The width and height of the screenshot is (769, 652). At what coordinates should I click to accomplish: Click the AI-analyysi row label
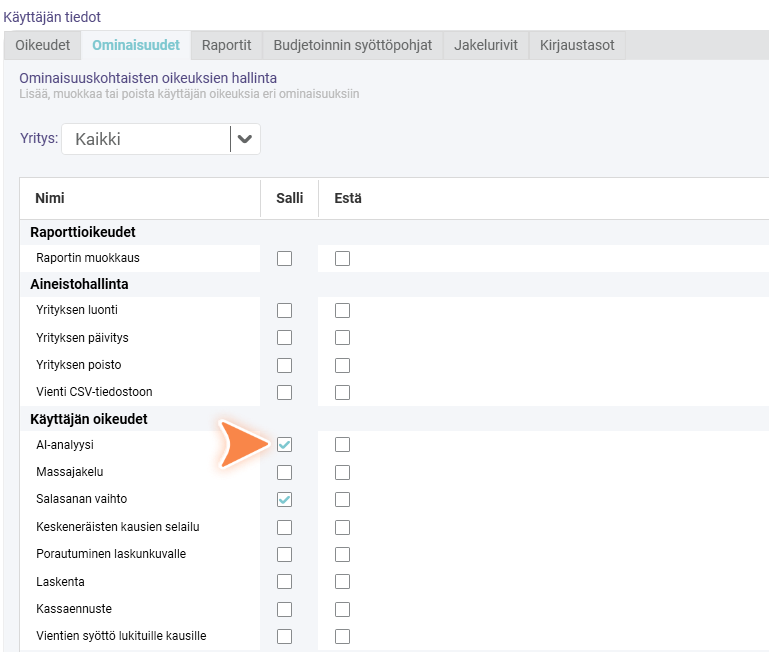(x=65, y=445)
